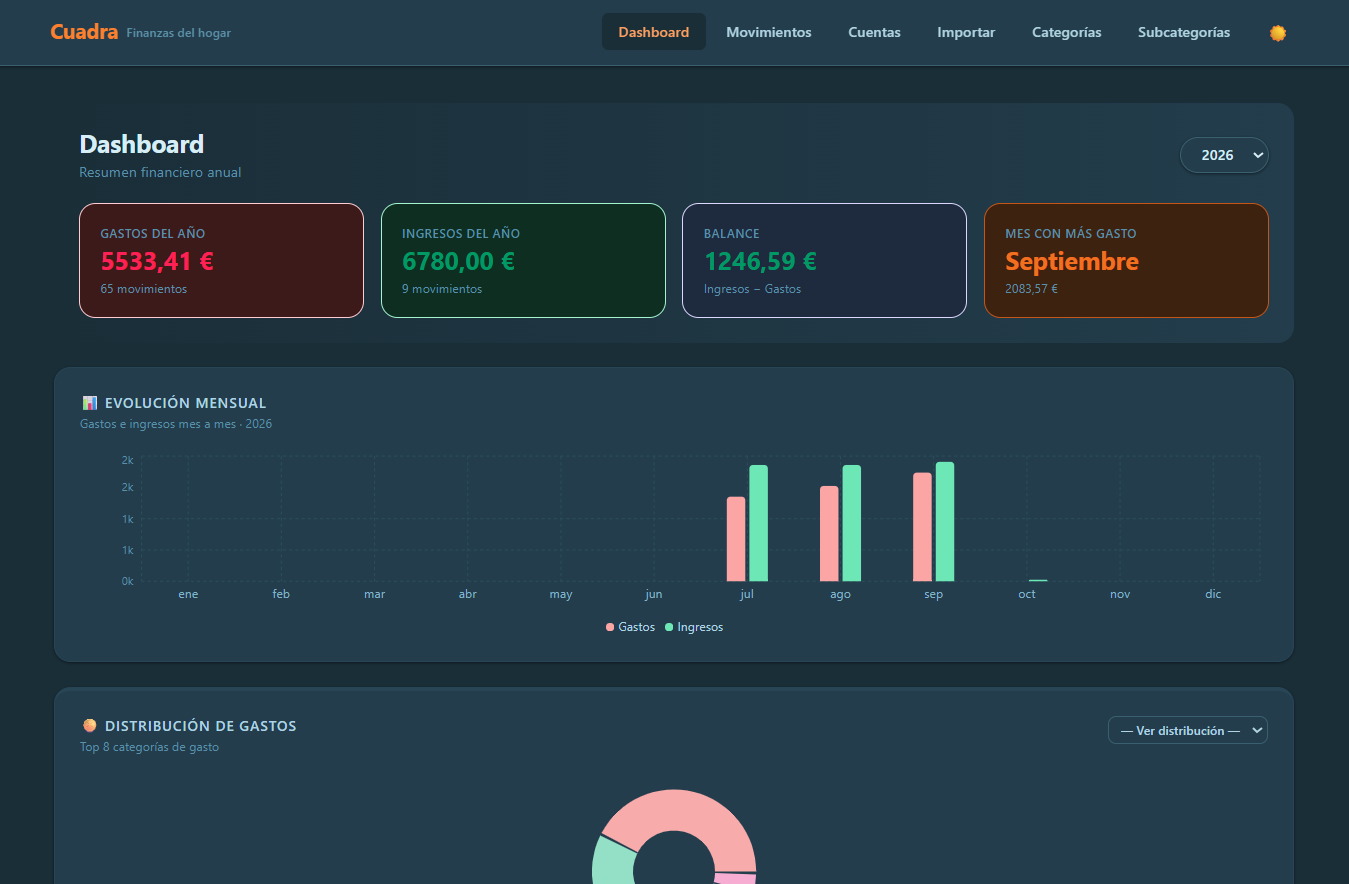Open the Dashboard tab

[x=654, y=32]
